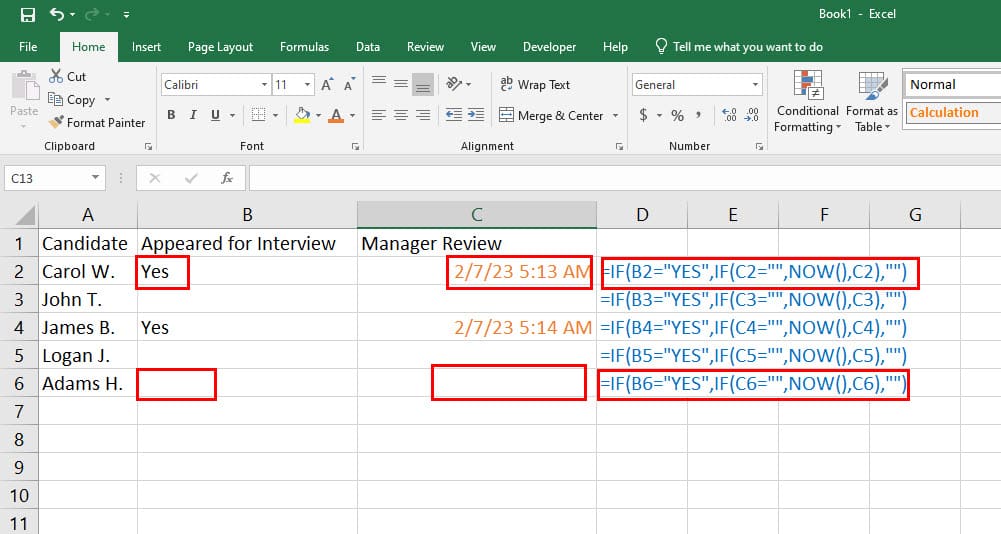Click the Middle Align icon
This screenshot has height=534, width=1001.
point(401,83)
